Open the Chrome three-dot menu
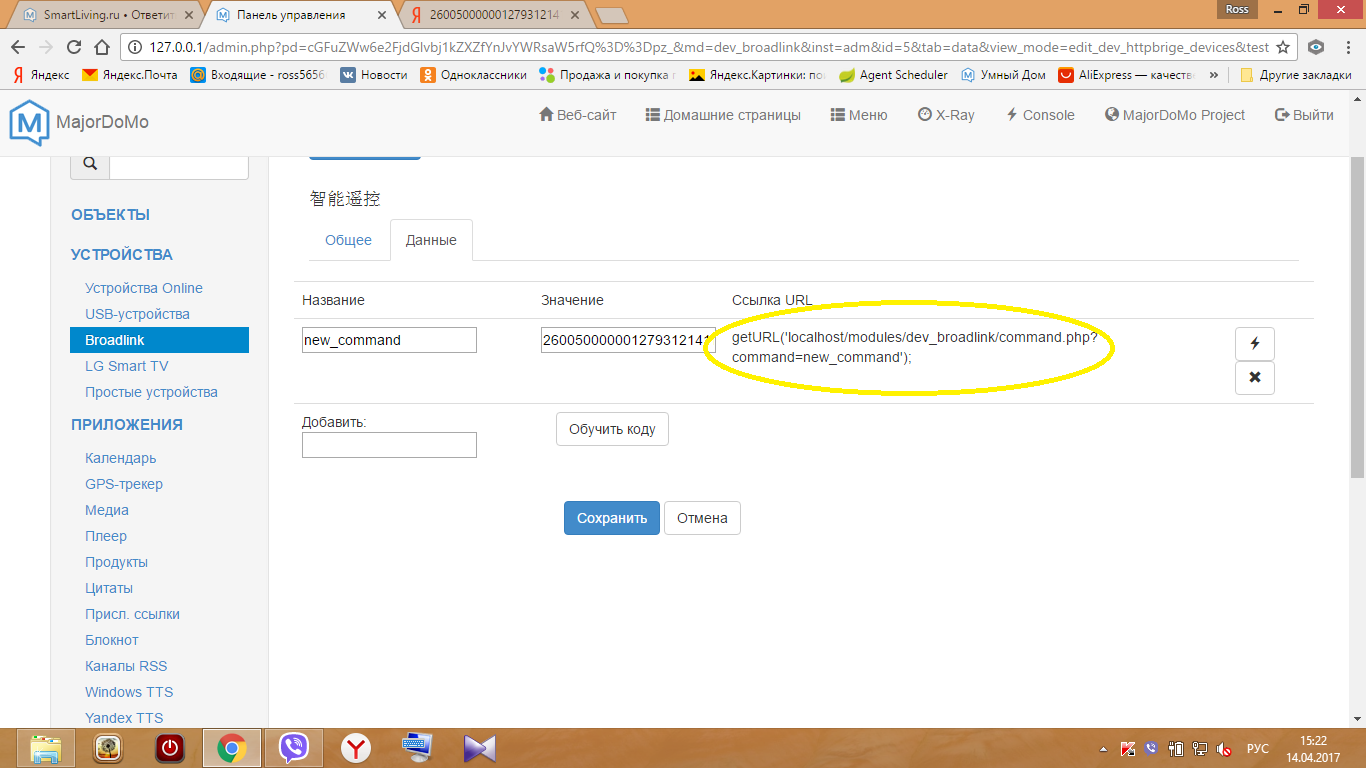 coord(1348,47)
